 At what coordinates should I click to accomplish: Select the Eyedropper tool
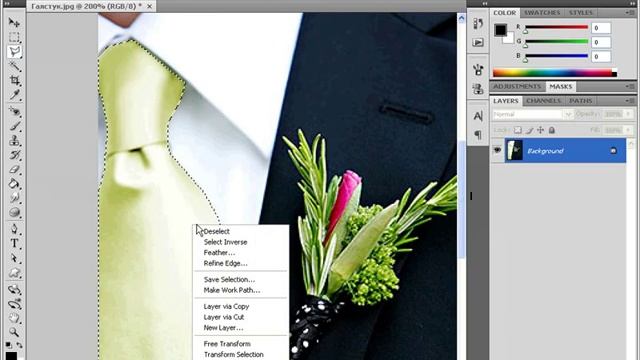click(x=14, y=95)
